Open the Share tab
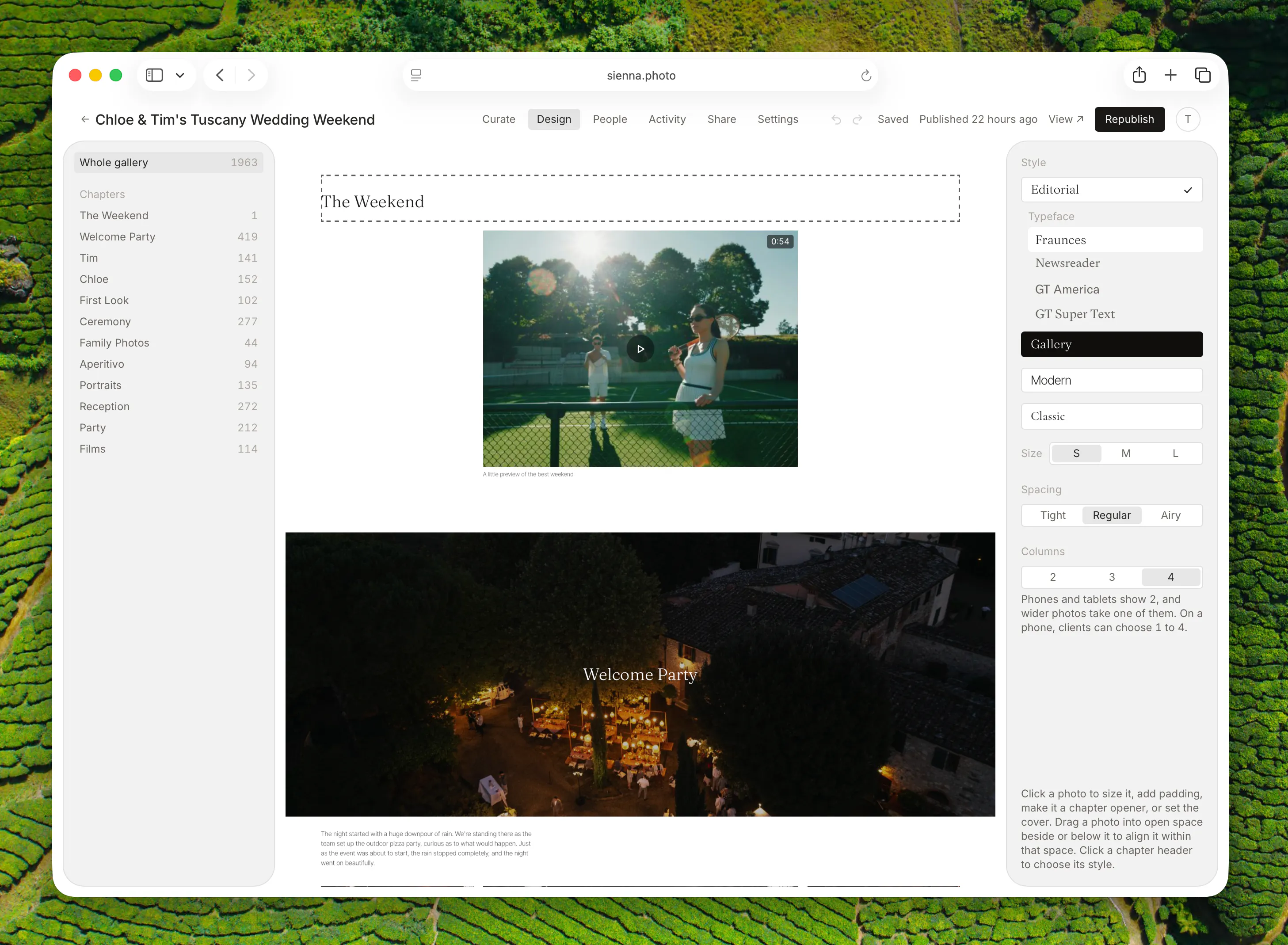Screen dimensions: 1288x945 (721, 119)
